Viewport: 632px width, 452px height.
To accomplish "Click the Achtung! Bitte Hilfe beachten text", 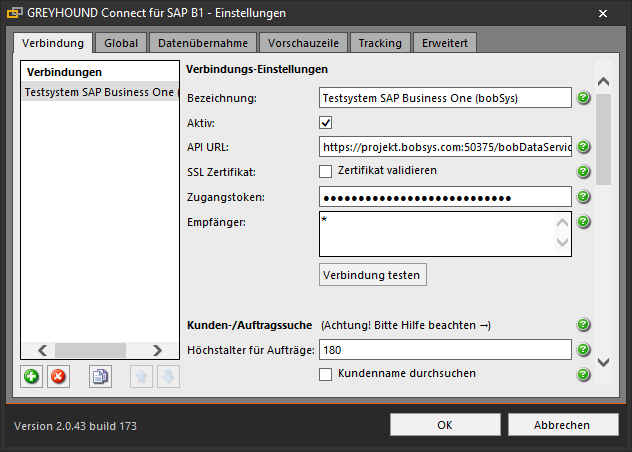I will [405, 325].
